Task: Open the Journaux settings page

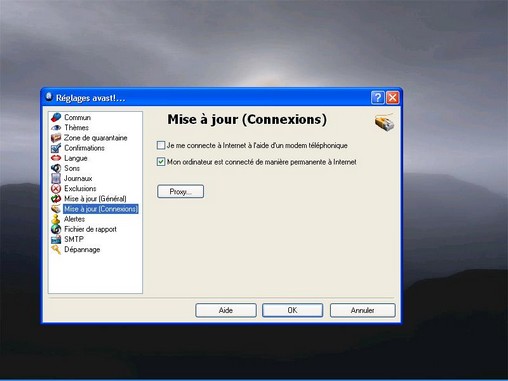Action: tap(78, 178)
